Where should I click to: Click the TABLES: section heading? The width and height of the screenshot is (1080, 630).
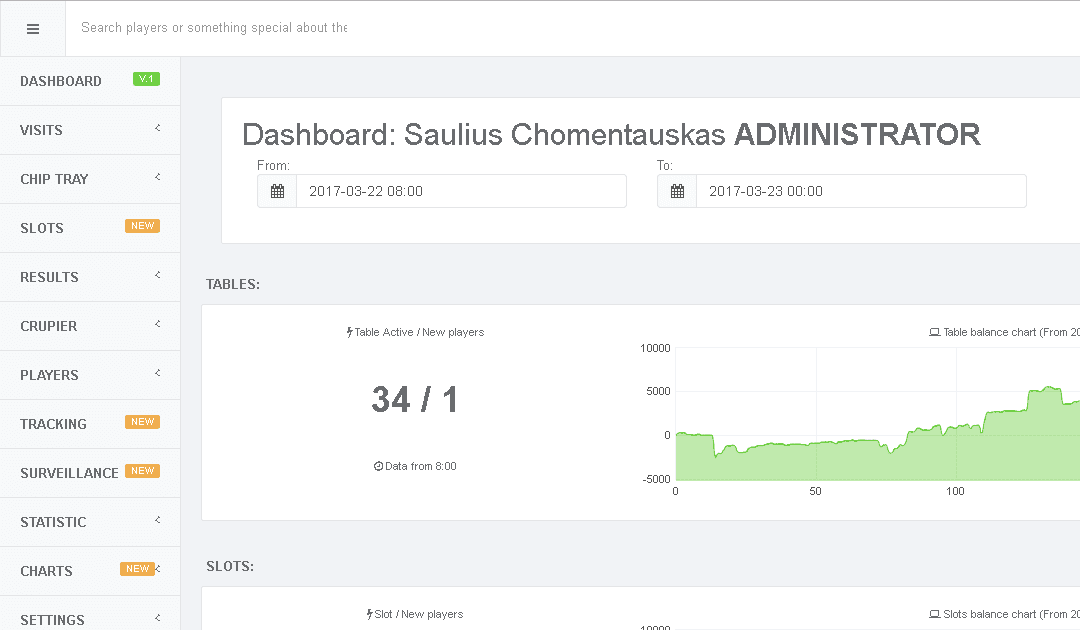click(233, 284)
